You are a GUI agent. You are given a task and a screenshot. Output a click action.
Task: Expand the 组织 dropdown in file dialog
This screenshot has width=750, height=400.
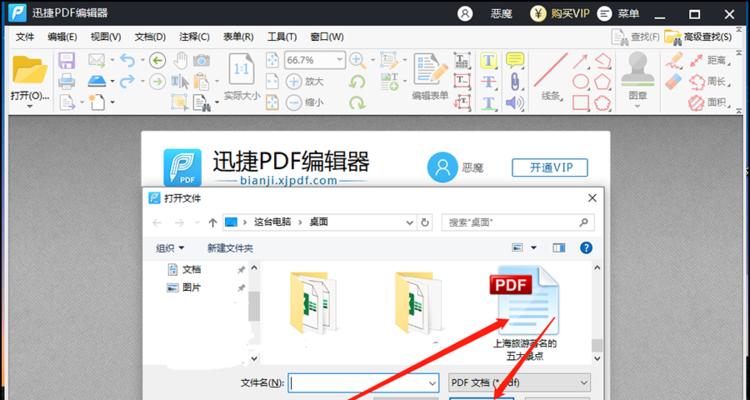pos(170,248)
